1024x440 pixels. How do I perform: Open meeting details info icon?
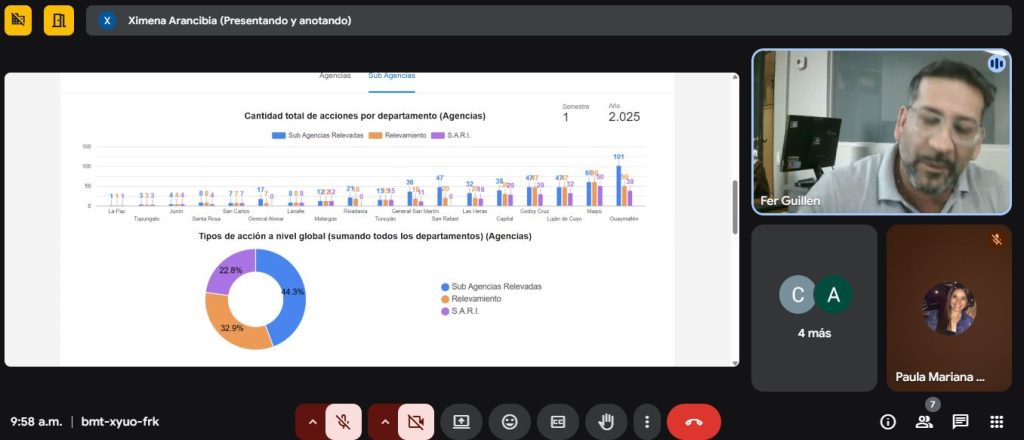(x=887, y=422)
